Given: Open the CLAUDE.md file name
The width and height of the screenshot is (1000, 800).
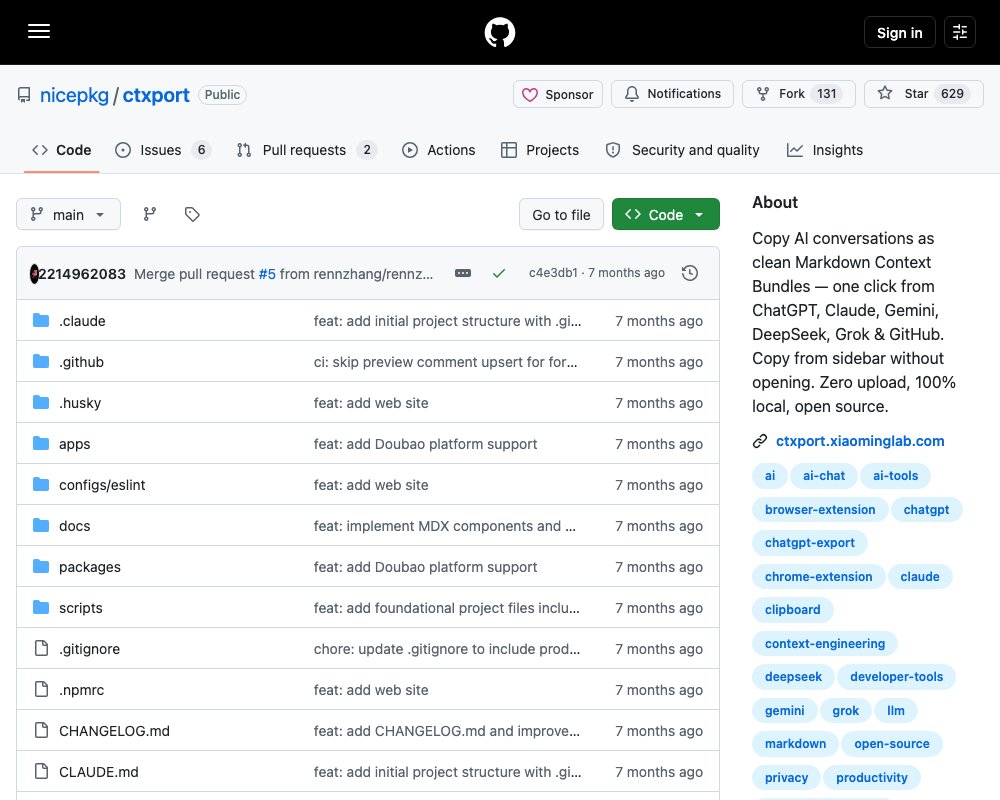Looking at the screenshot, I should click(98, 771).
